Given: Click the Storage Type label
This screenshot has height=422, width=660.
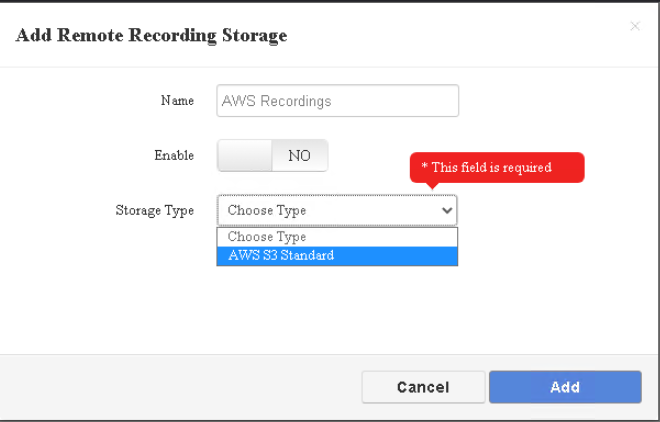Looking at the screenshot, I should click(x=154, y=210).
